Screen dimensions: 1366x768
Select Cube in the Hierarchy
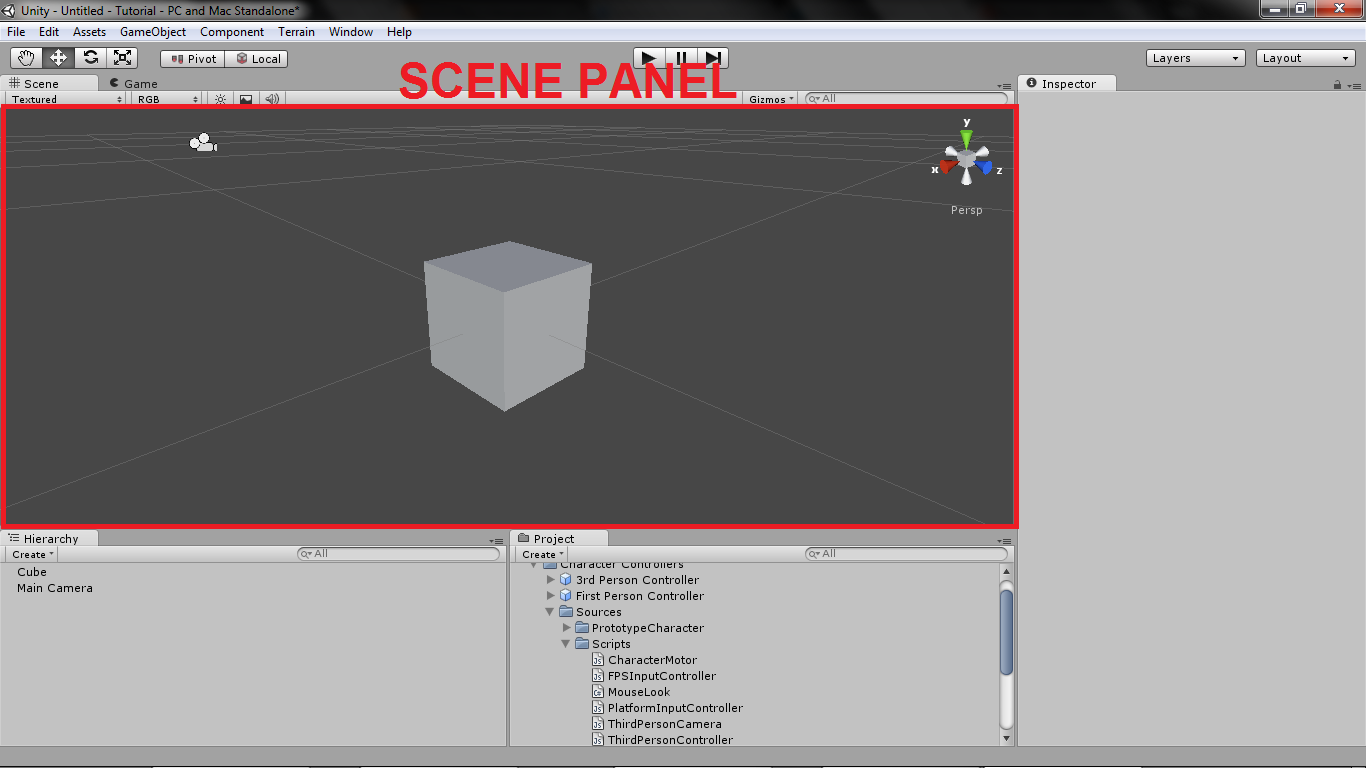point(31,571)
